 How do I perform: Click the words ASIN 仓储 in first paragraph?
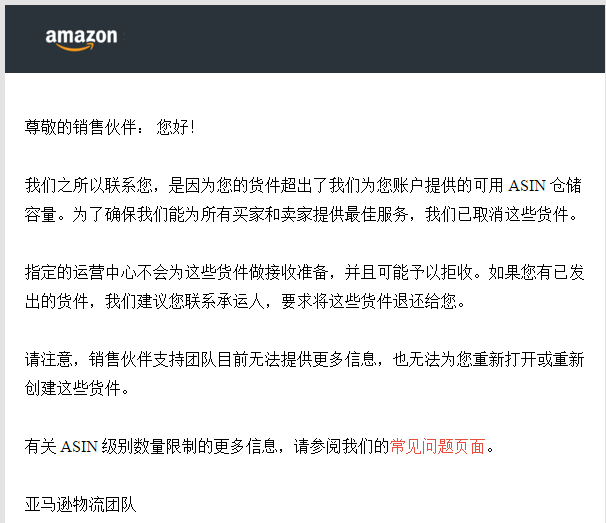pyautogui.click(x=546, y=186)
